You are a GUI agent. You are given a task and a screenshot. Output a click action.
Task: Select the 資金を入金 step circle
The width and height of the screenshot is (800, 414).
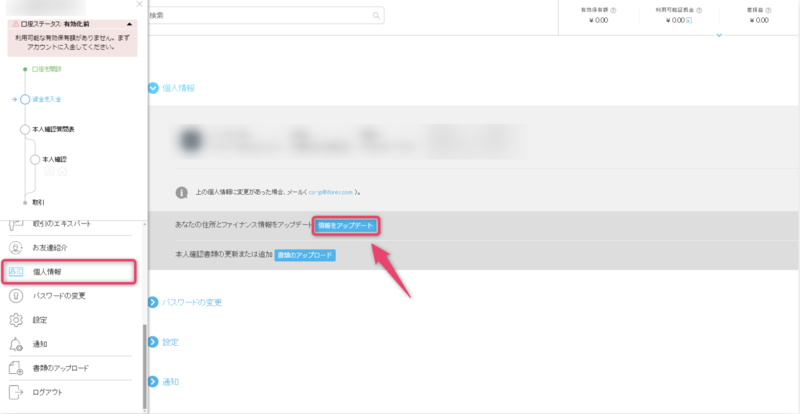click(25, 100)
